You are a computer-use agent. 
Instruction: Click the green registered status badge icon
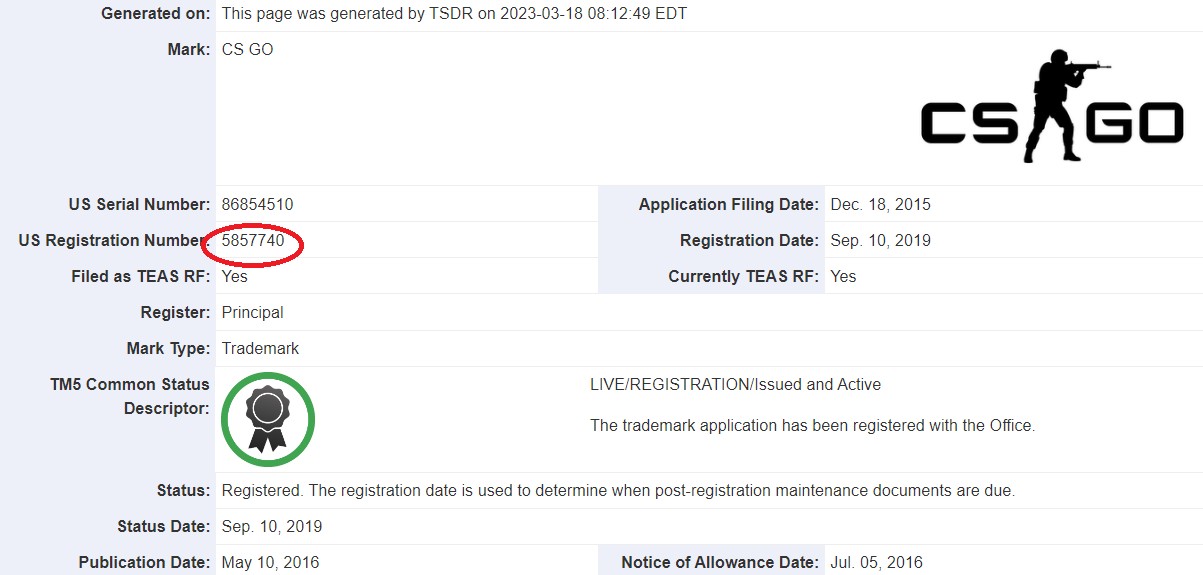(267, 419)
